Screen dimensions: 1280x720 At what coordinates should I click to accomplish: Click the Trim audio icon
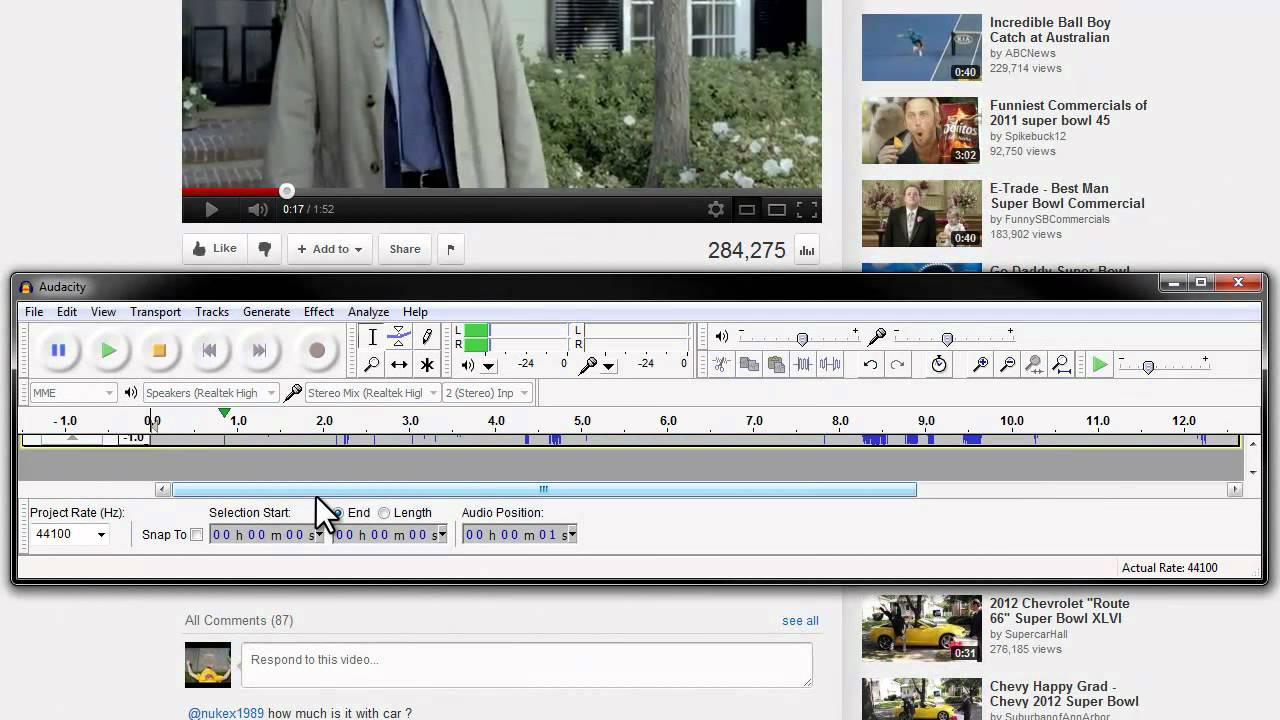coord(803,364)
